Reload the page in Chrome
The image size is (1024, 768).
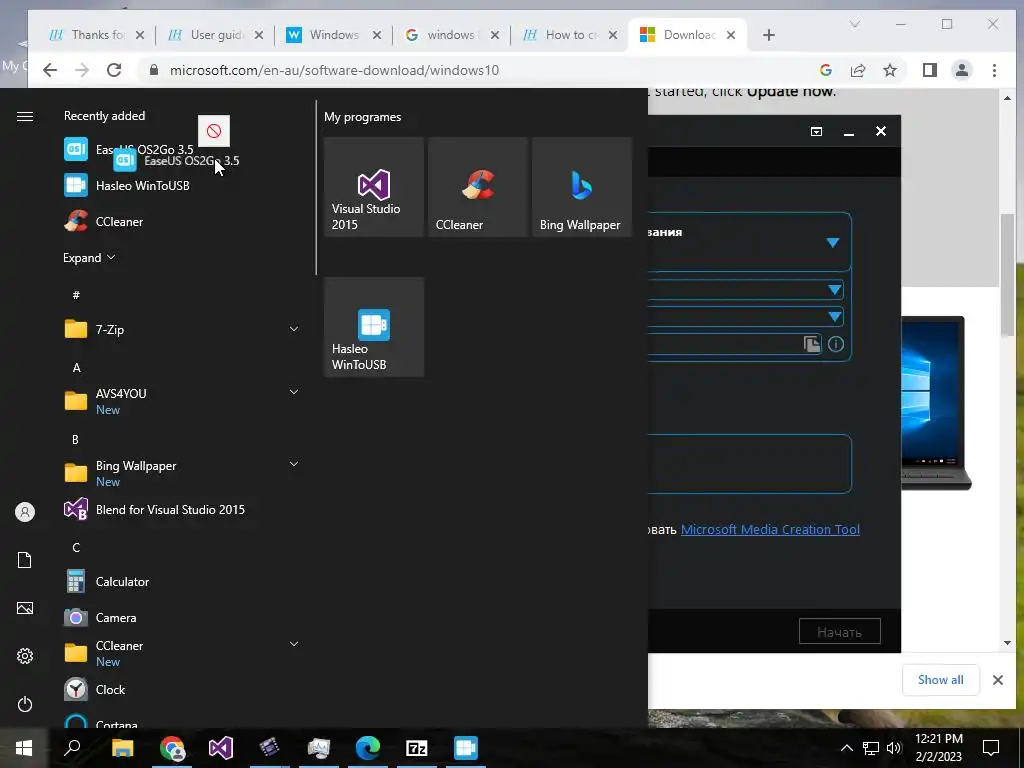(114, 71)
